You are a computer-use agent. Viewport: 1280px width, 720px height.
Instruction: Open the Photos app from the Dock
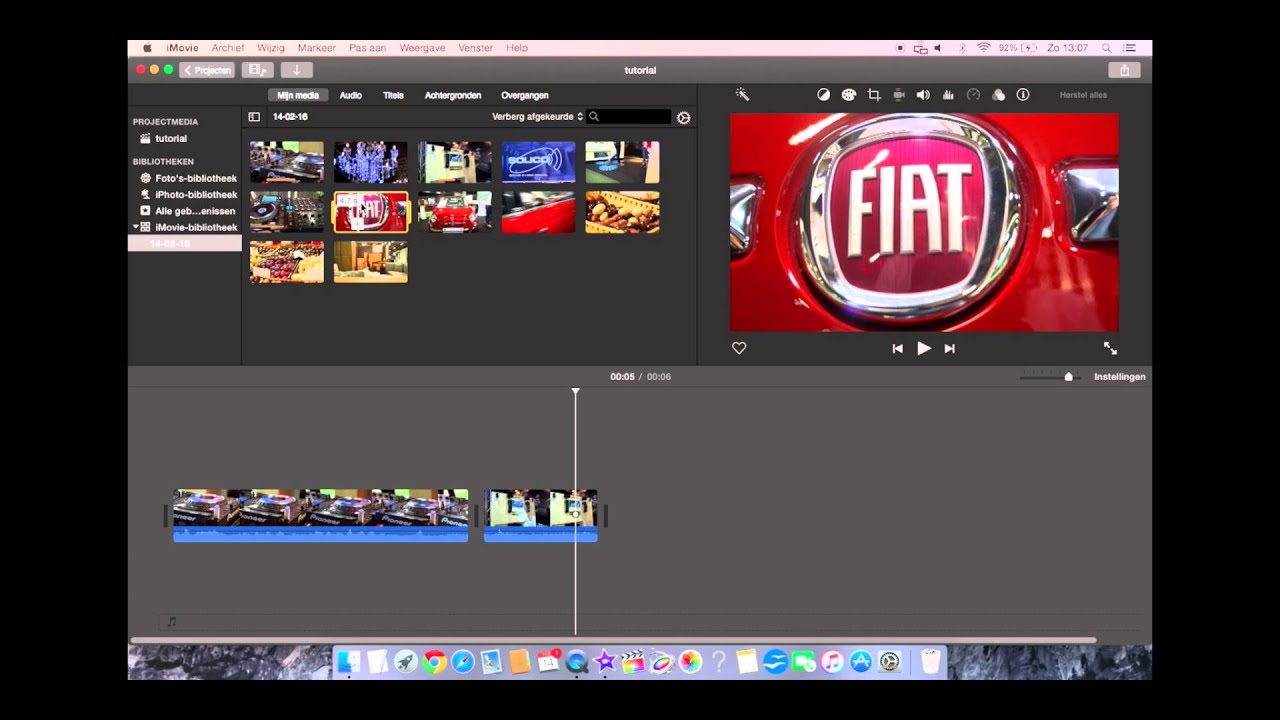coord(690,662)
